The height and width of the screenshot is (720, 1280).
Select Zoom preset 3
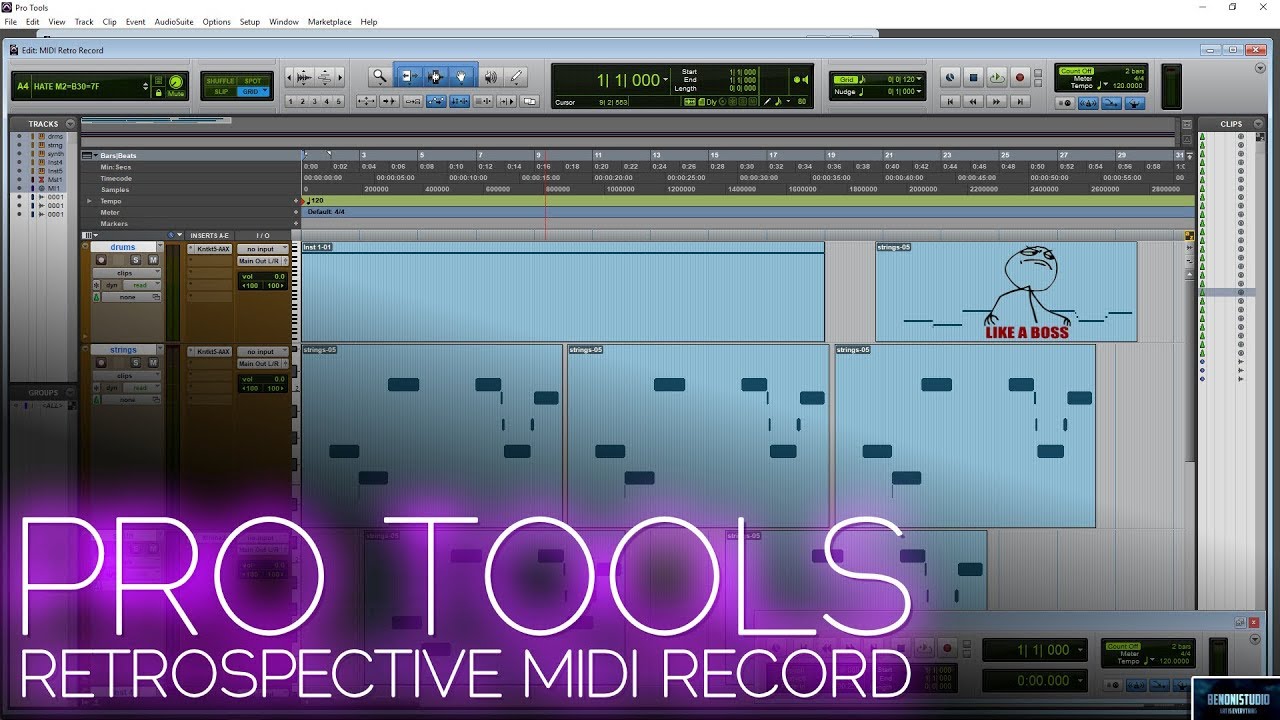click(315, 101)
